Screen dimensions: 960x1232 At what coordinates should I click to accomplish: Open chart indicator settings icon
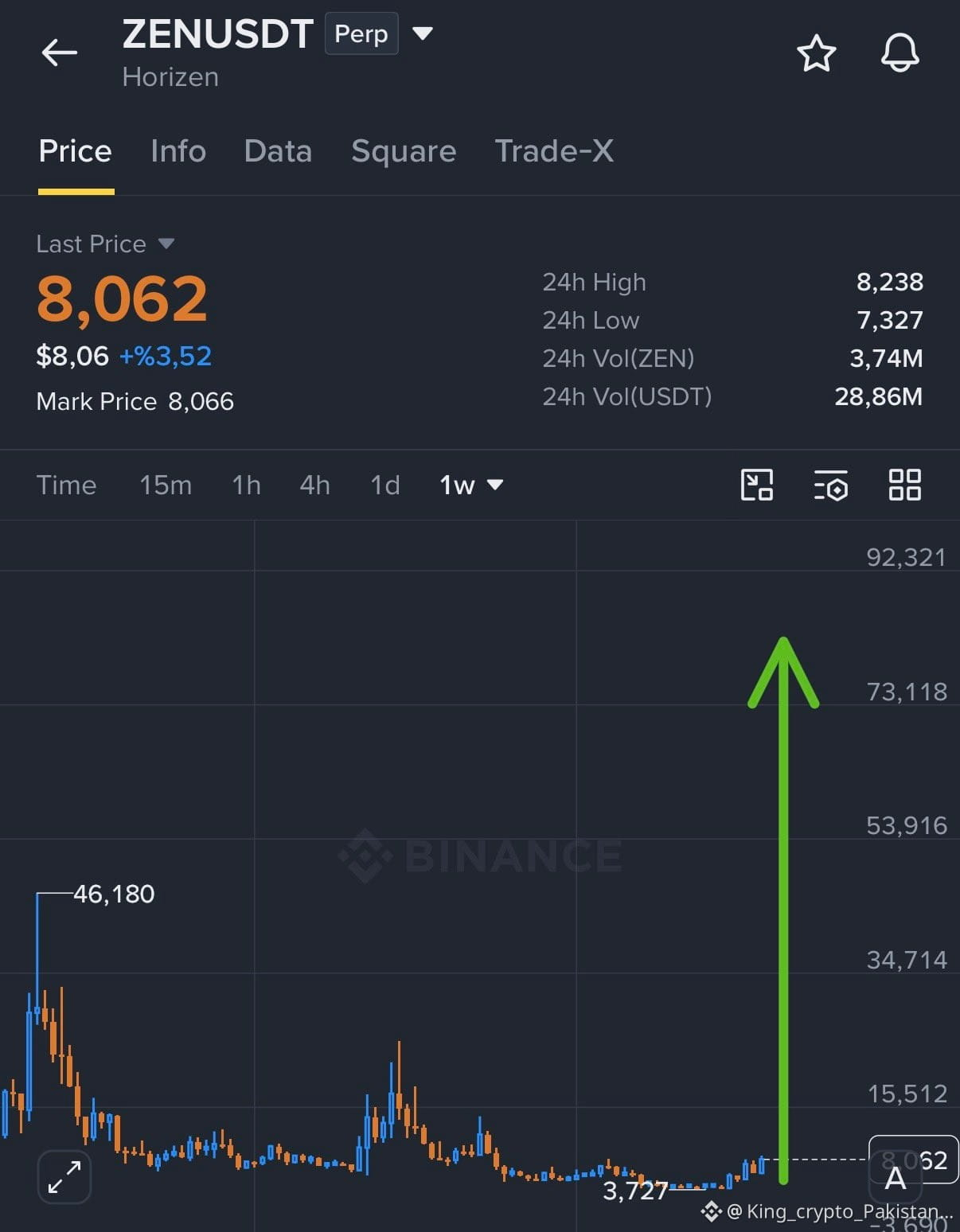click(x=830, y=485)
